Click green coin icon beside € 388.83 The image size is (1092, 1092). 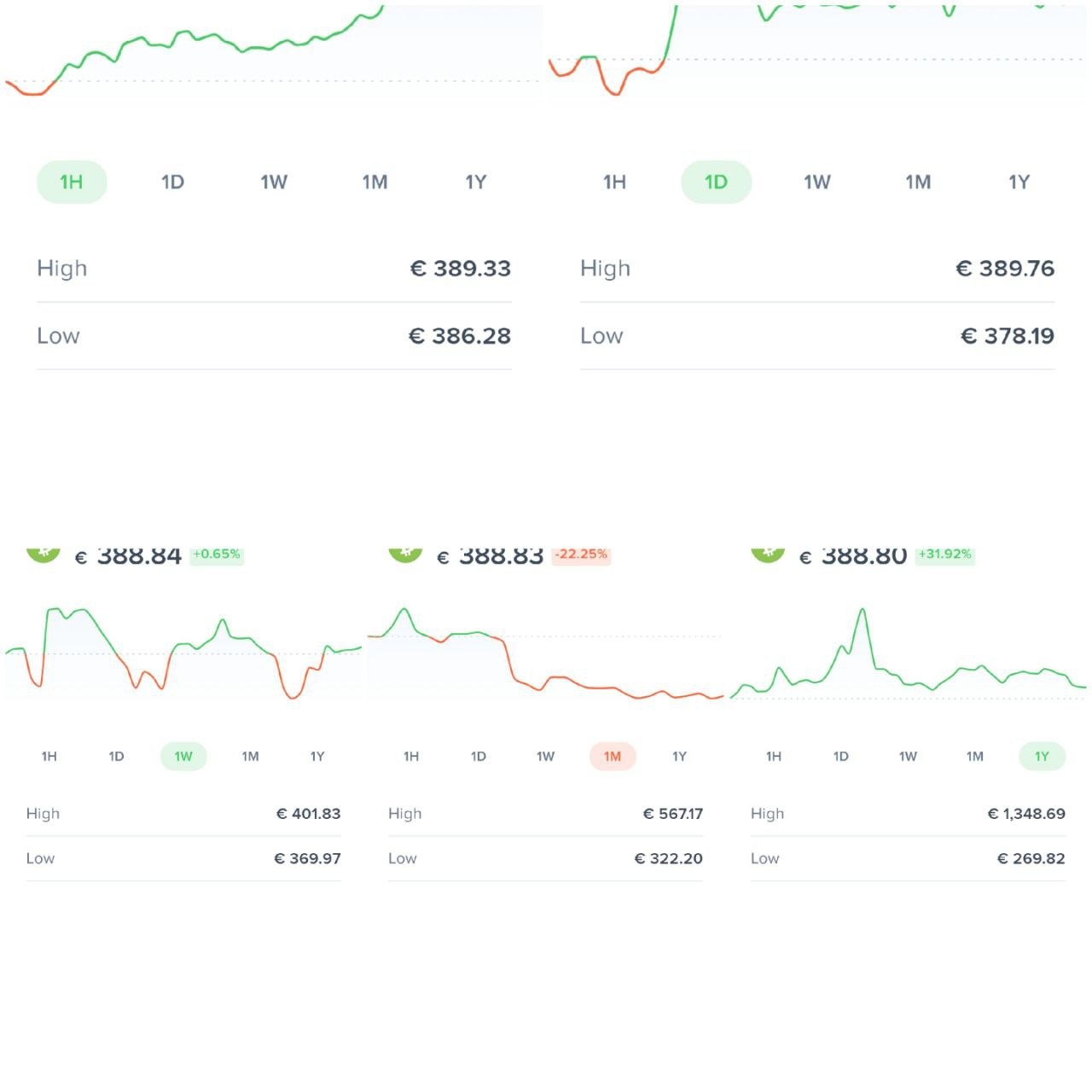pyautogui.click(x=406, y=555)
